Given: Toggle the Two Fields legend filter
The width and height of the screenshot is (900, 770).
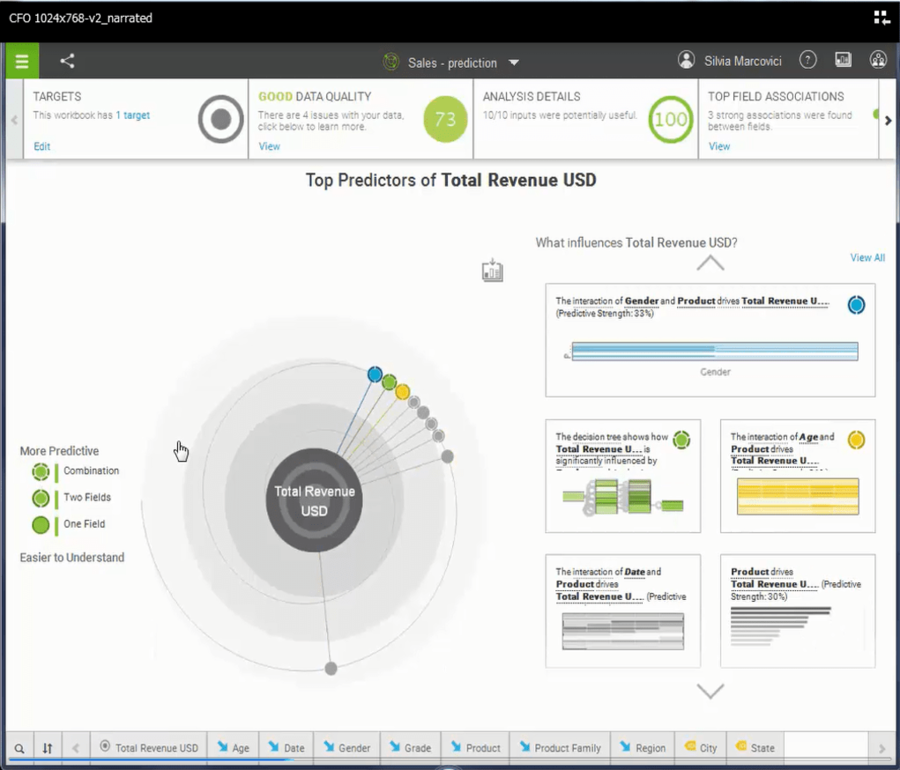Looking at the screenshot, I should tap(40, 498).
